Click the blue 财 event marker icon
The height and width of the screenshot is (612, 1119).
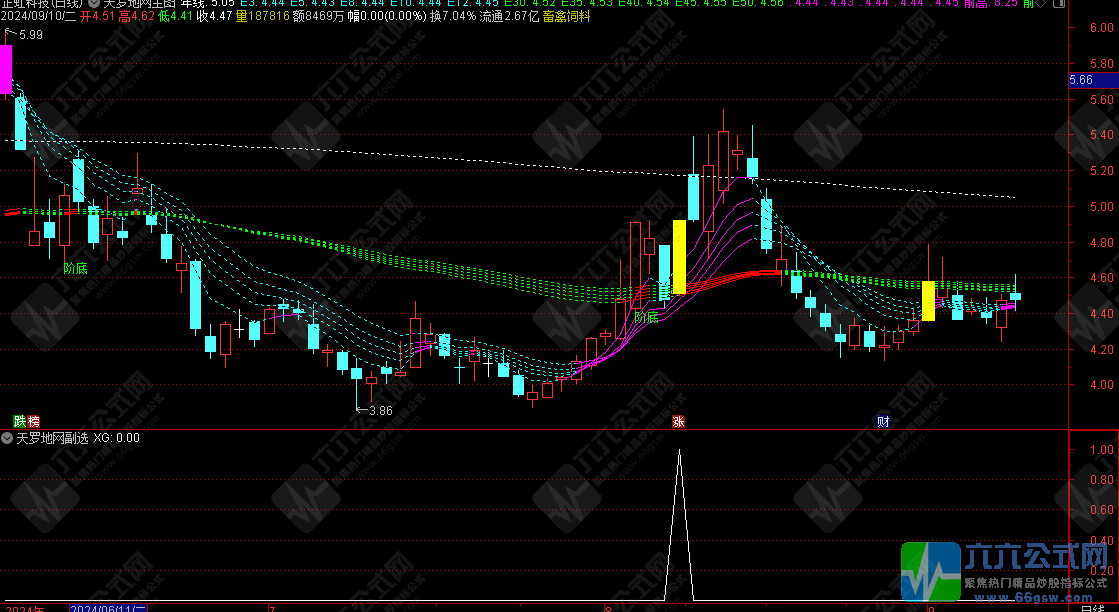pos(883,422)
